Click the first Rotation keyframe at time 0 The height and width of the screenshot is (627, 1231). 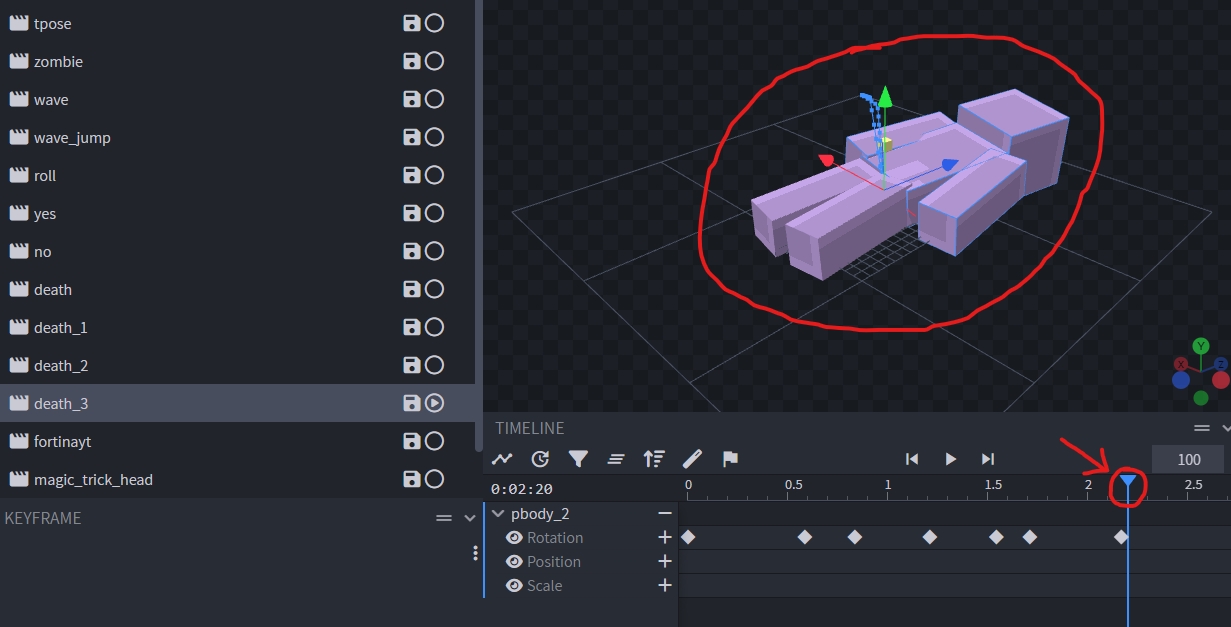688,537
